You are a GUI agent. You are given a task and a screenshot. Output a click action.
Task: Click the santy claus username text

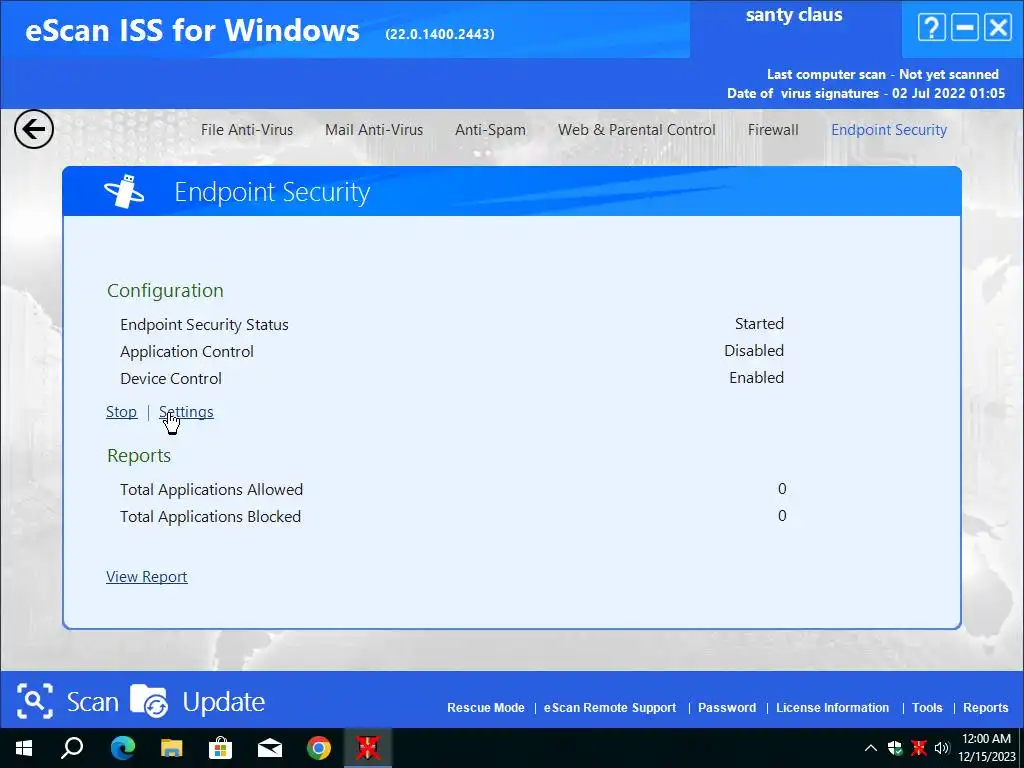794,15
